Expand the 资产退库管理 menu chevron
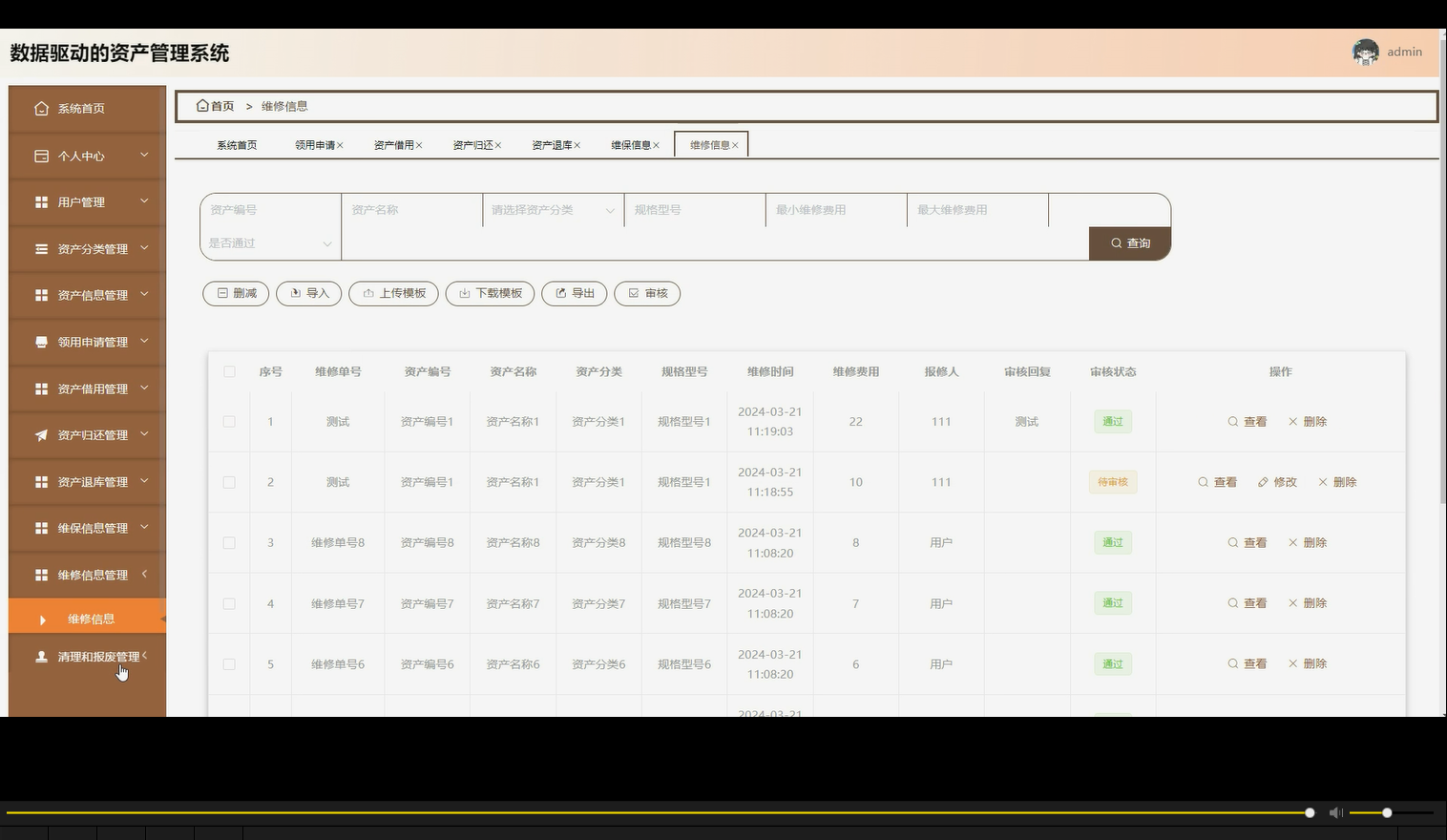The height and width of the screenshot is (840, 1447). click(x=144, y=481)
